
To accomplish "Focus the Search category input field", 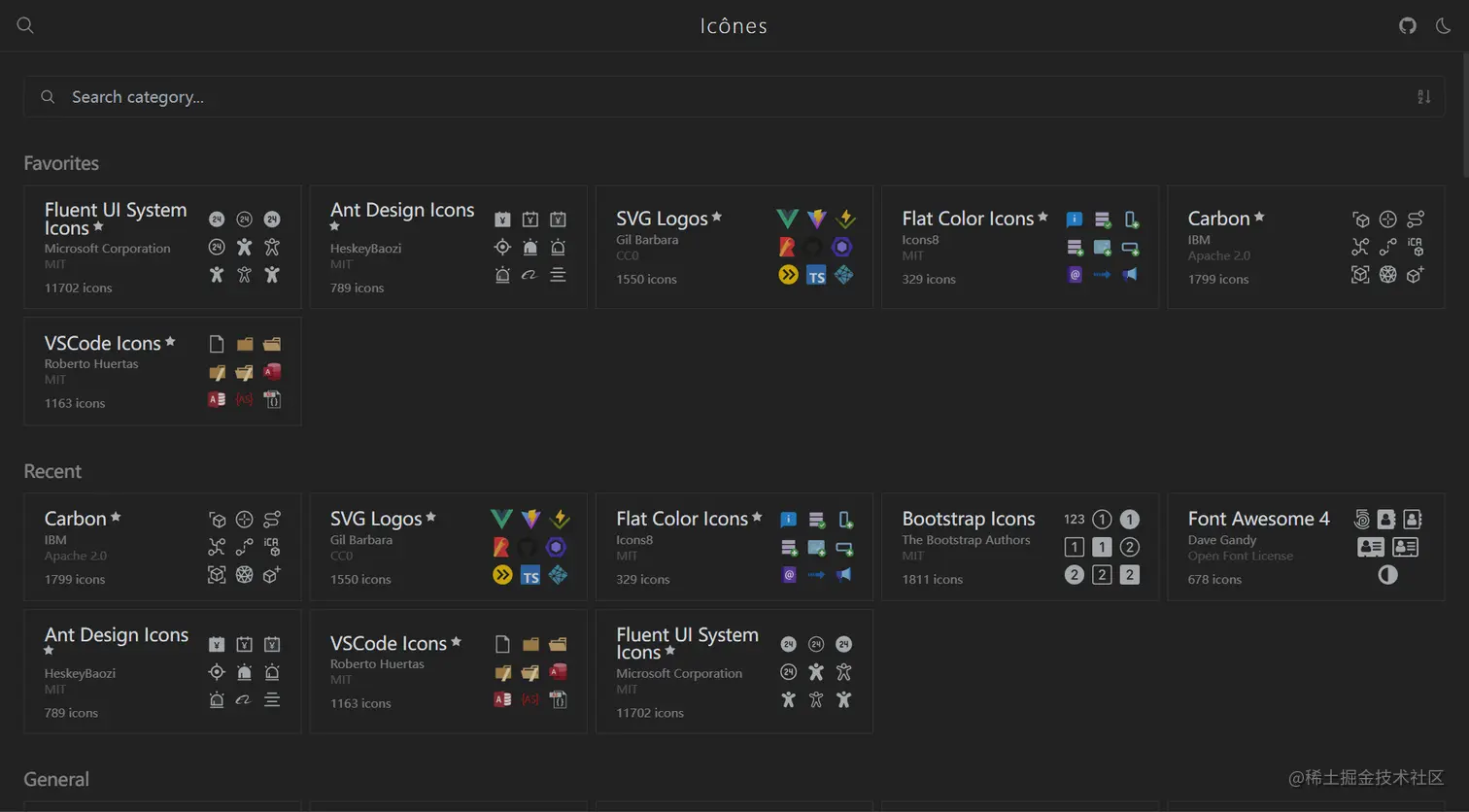I will pos(734,97).
